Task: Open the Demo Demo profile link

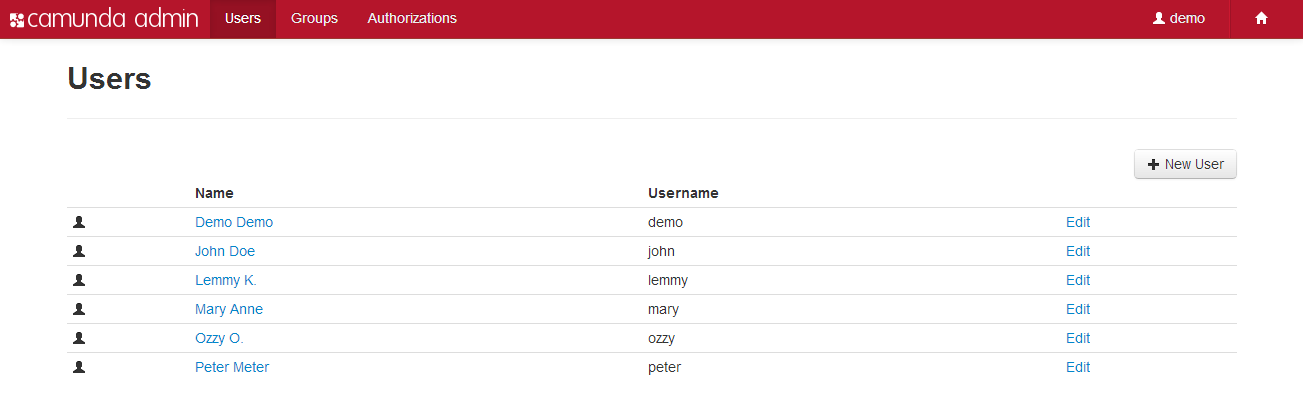Action: (x=234, y=222)
